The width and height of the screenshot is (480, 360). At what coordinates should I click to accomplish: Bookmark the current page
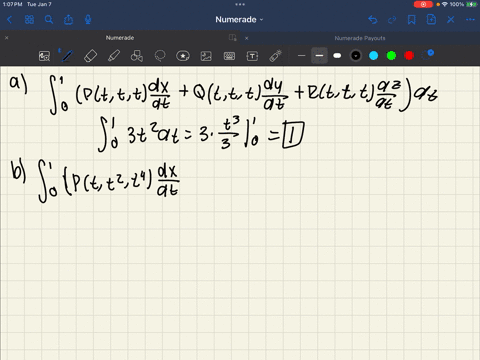[x=412, y=20]
